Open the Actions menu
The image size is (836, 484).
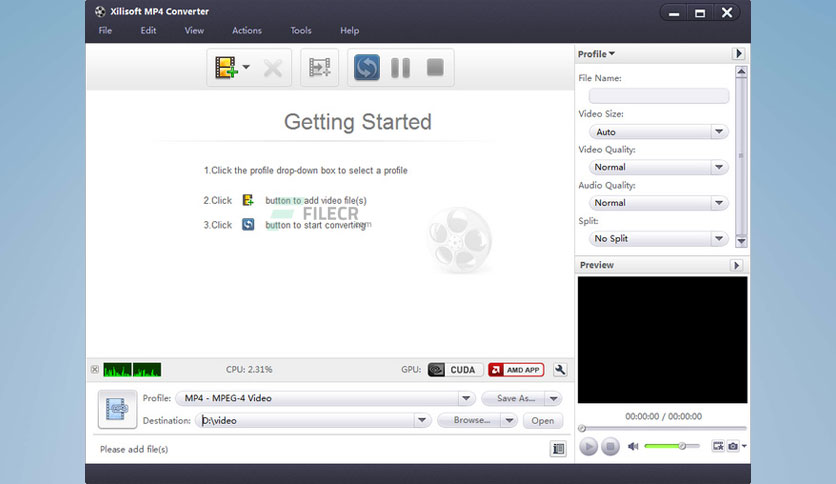(247, 30)
